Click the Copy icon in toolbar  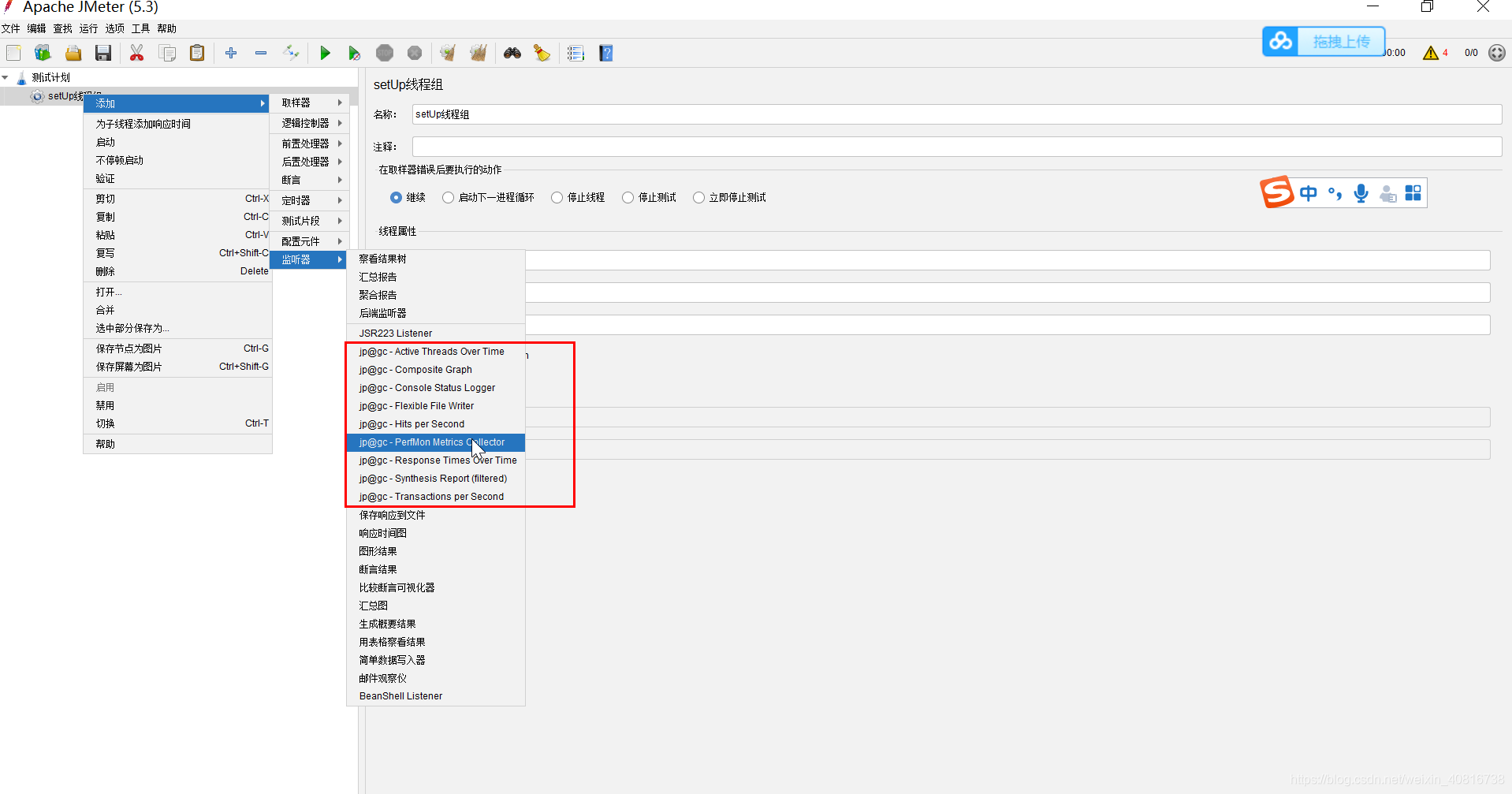(x=167, y=53)
